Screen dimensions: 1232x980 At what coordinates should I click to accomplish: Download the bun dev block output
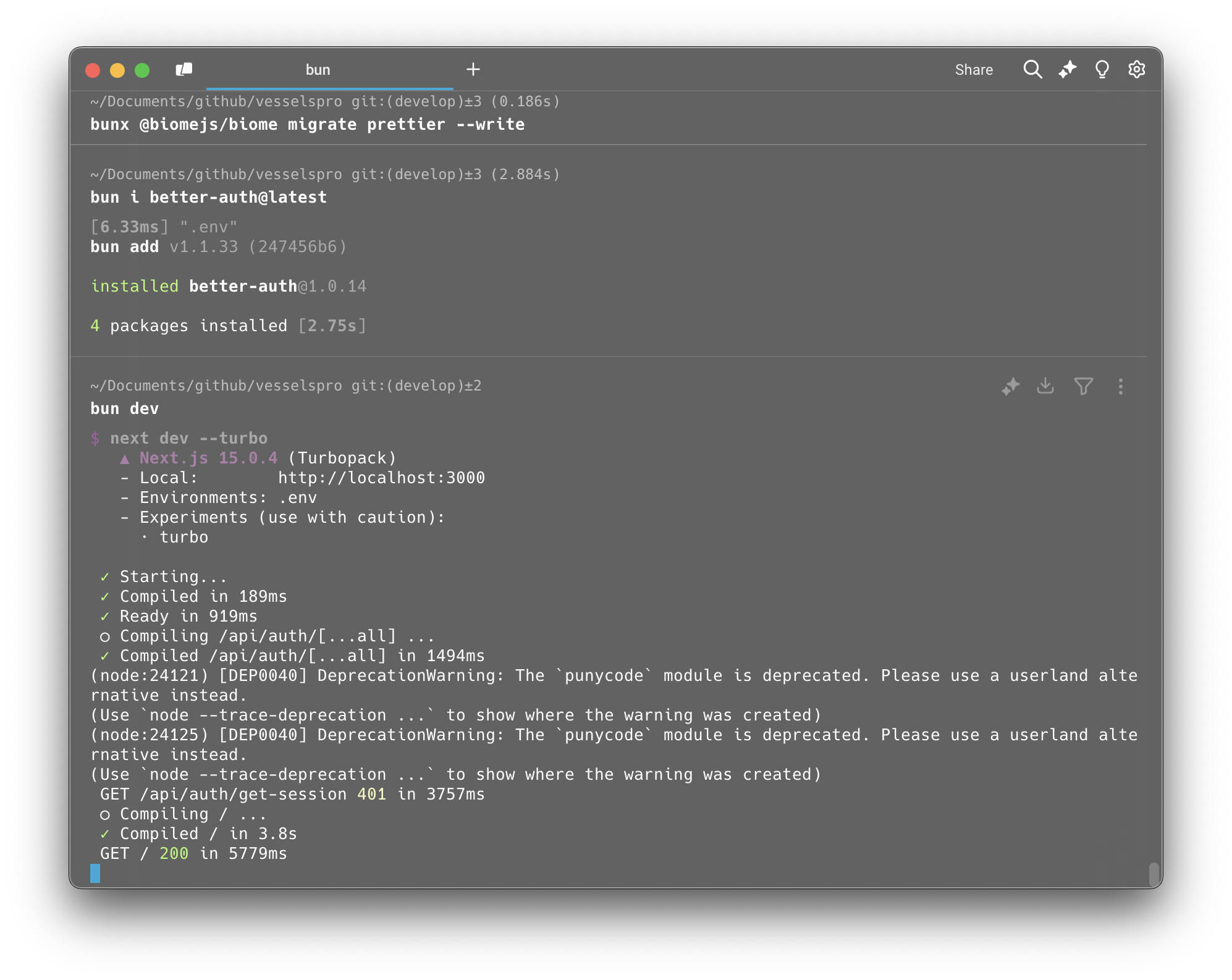coord(1045,387)
